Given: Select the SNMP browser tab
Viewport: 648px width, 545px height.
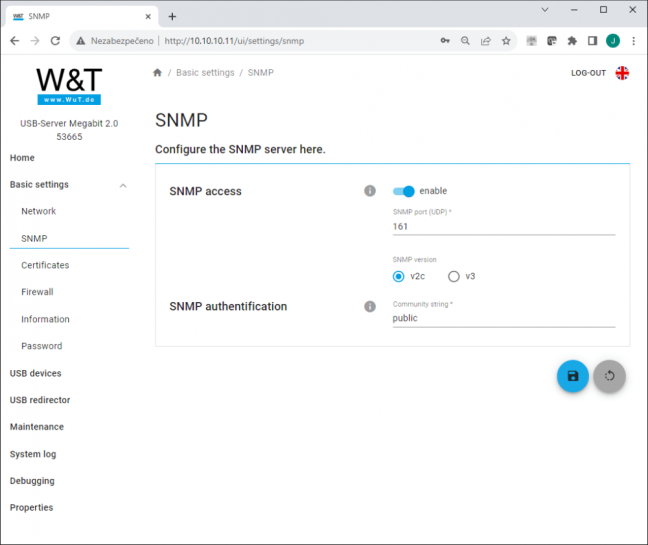Looking at the screenshot, I should tap(82, 17).
